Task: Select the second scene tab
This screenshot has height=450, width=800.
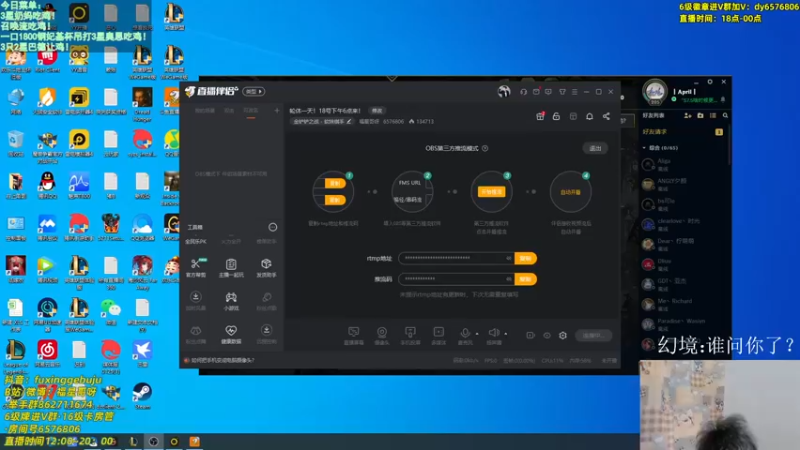Action: (229, 111)
